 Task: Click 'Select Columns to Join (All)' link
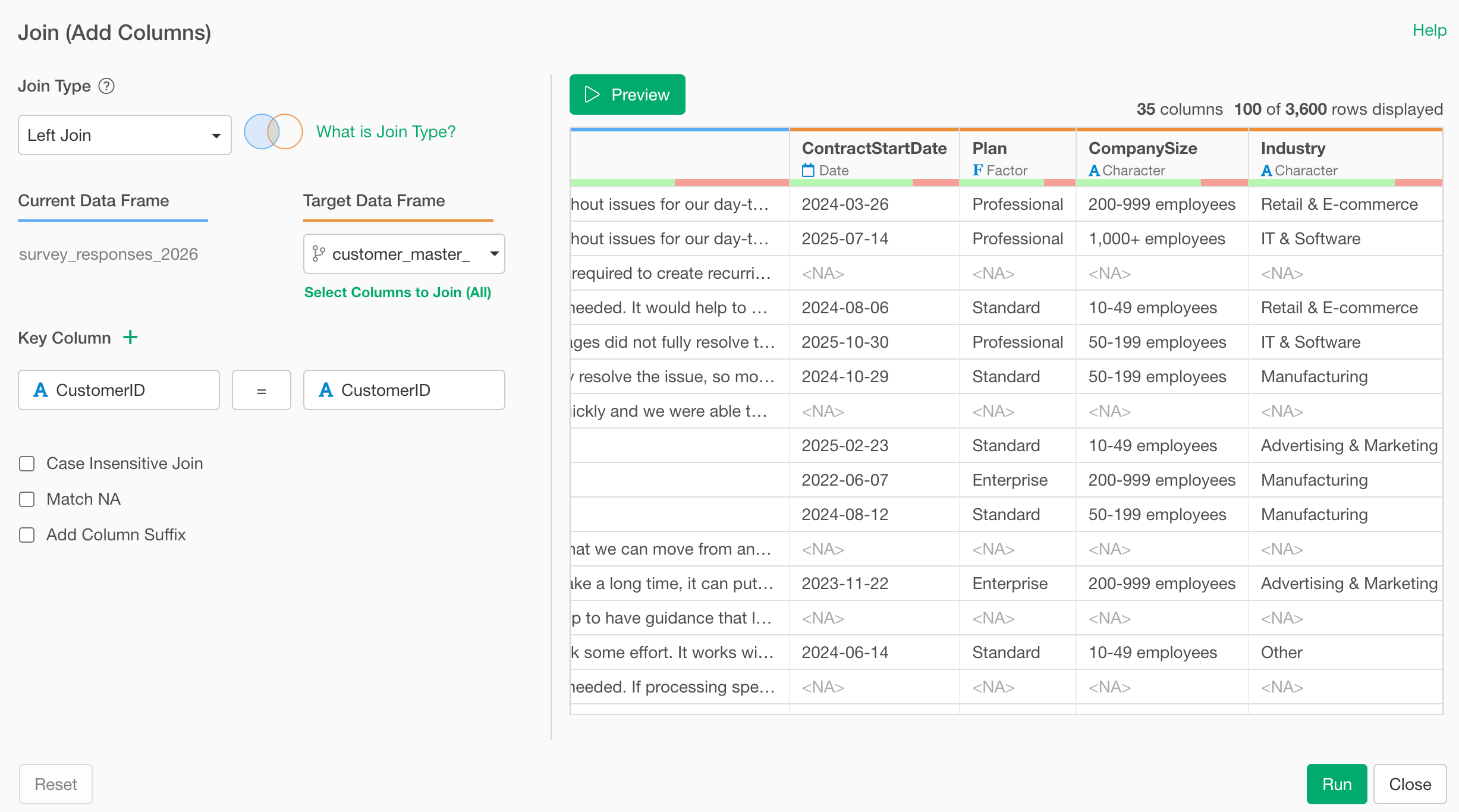pyautogui.click(x=398, y=292)
